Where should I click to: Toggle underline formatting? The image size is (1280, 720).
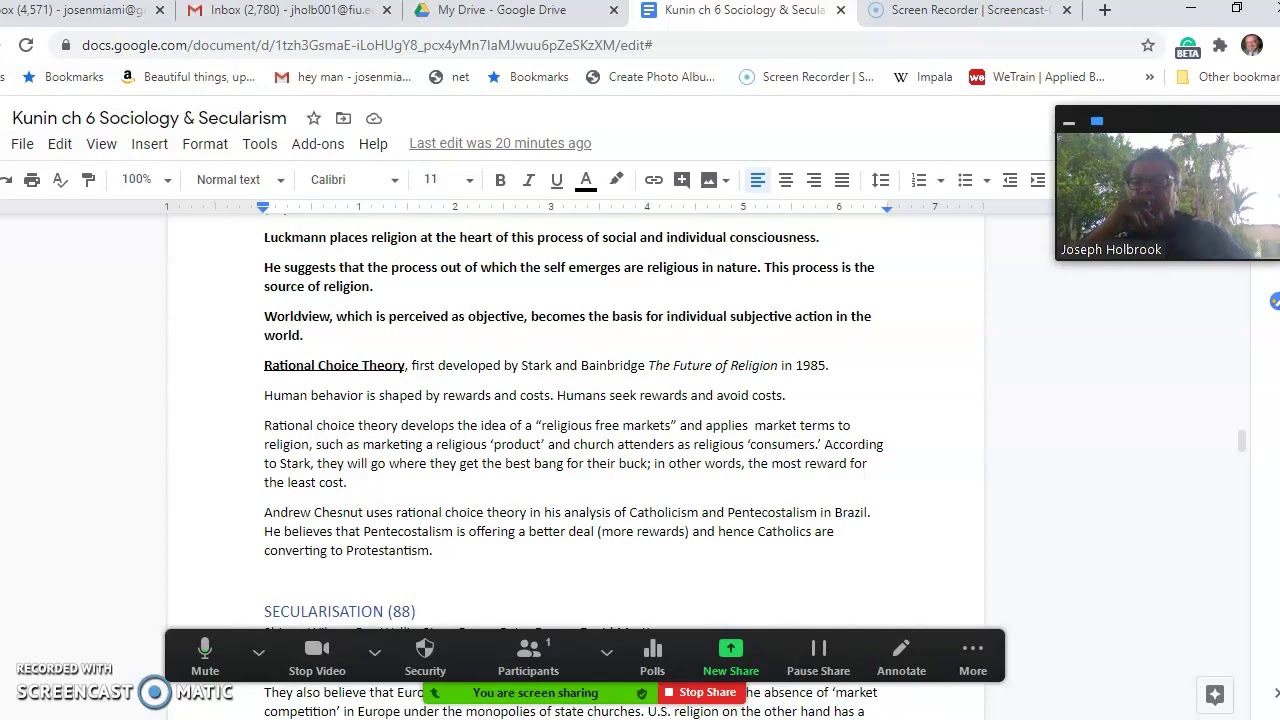(556, 180)
